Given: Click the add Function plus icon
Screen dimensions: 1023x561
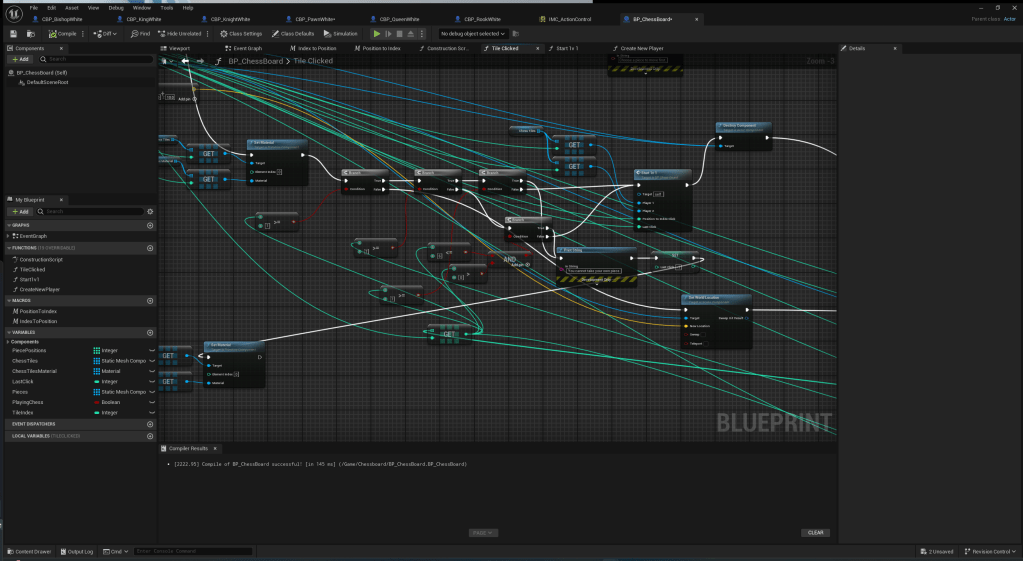Looking at the screenshot, I should (x=150, y=247).
